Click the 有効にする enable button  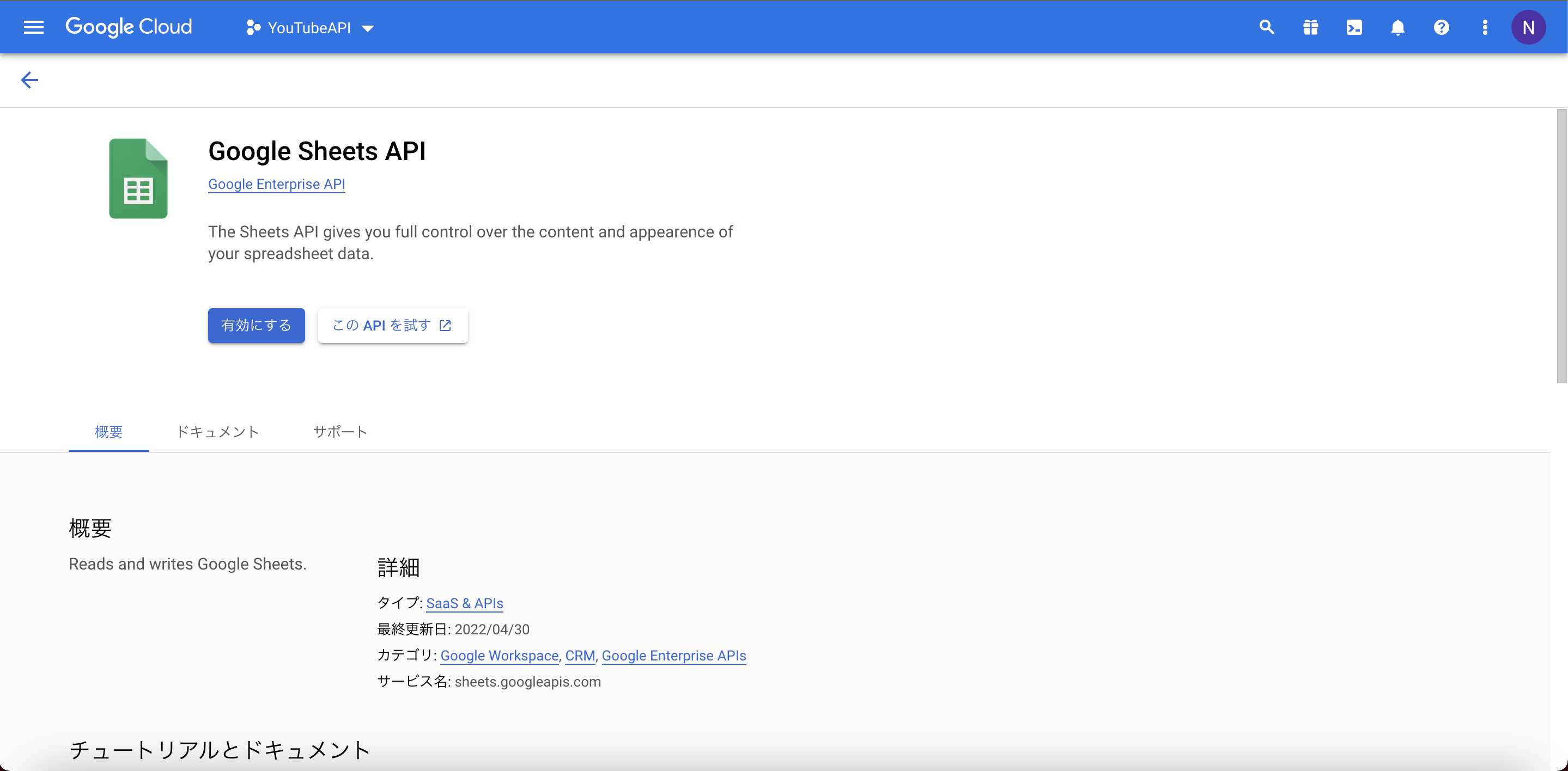pyautogui.click(x=256, y=326)
